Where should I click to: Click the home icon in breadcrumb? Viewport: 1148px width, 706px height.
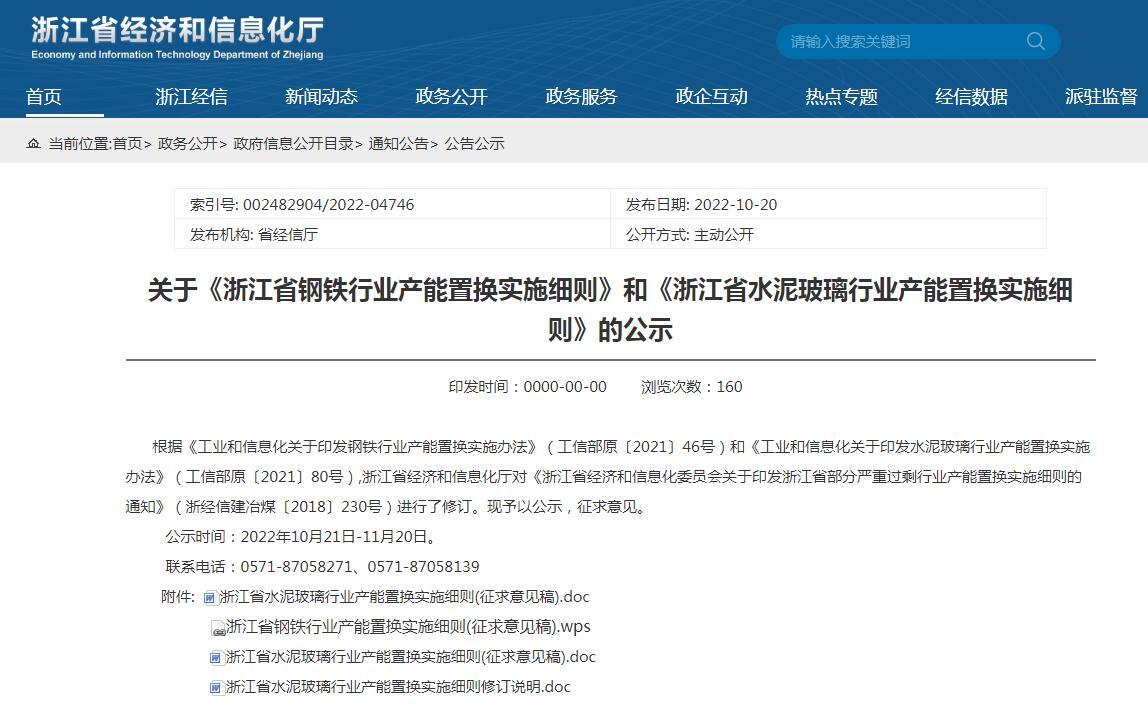pyautogui.click(x=34, y=144)
